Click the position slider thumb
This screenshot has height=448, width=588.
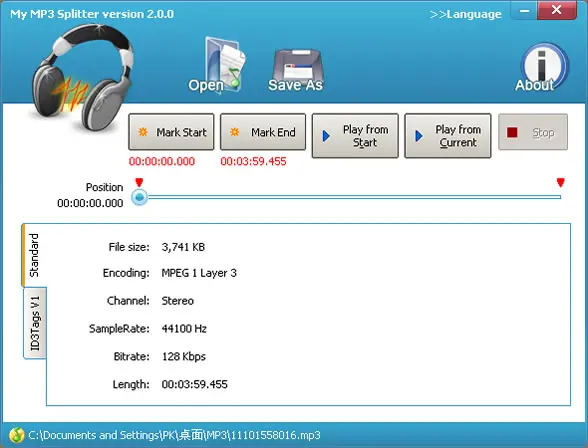(139, 197)
